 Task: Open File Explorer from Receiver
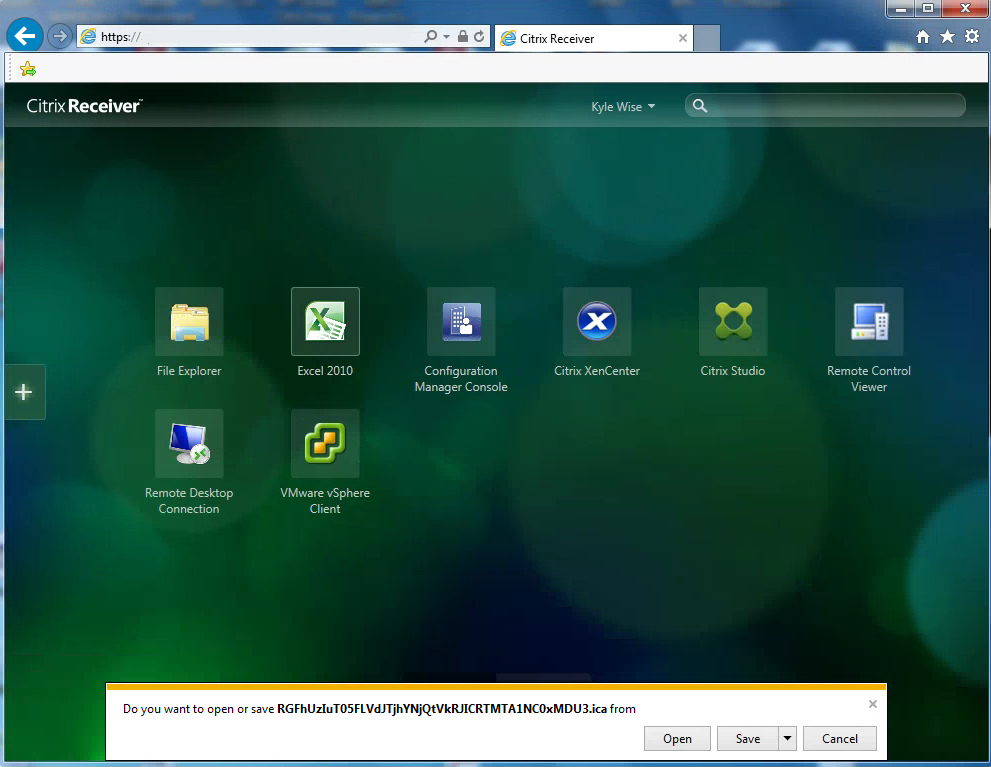(x=188, y=322)
